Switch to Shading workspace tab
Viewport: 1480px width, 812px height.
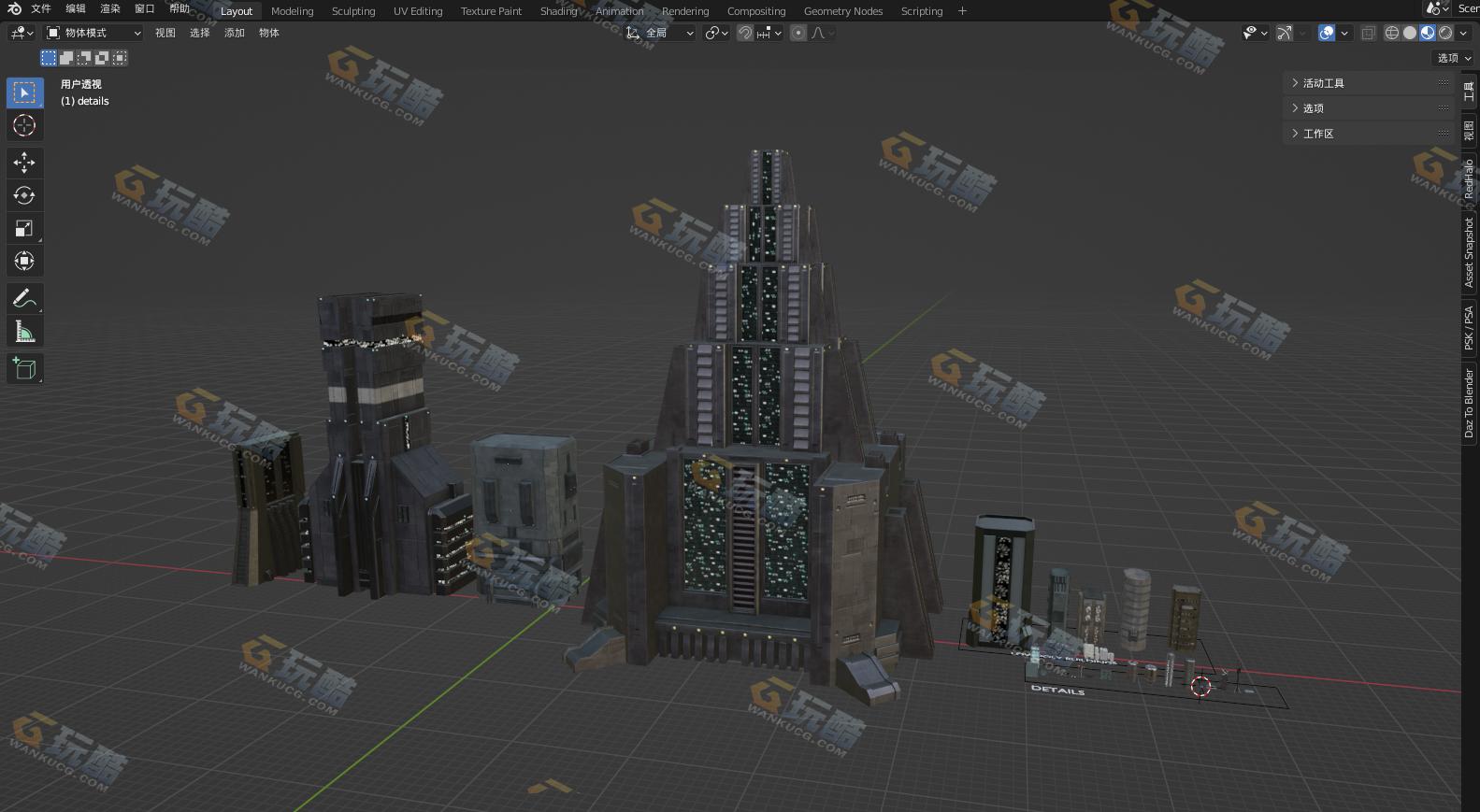(559, 11)
